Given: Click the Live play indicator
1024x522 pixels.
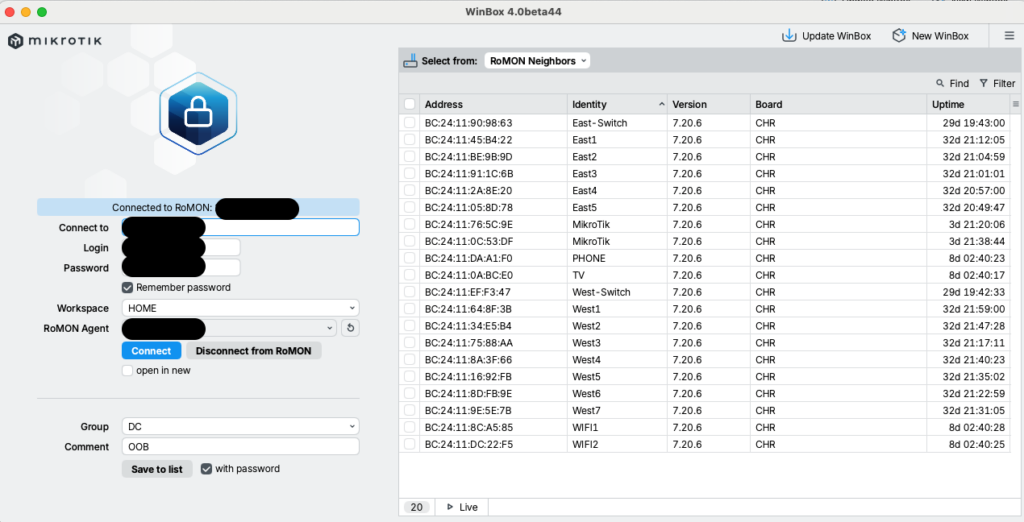Looking at the screenshot, I should click(450, 507).
